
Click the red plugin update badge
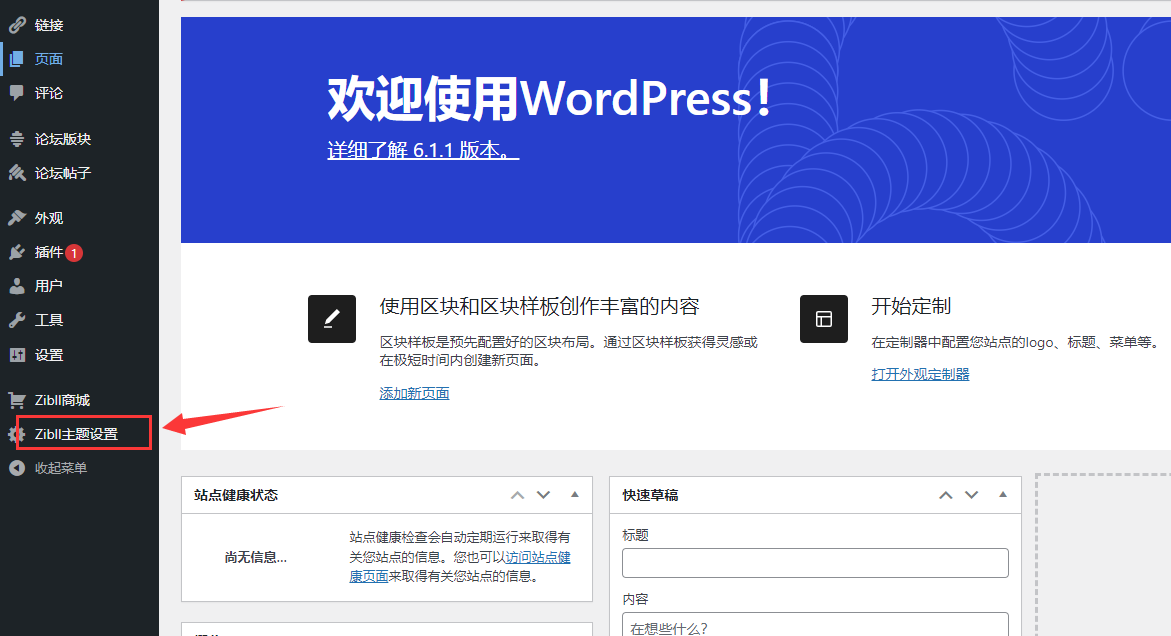click(74, 253)
